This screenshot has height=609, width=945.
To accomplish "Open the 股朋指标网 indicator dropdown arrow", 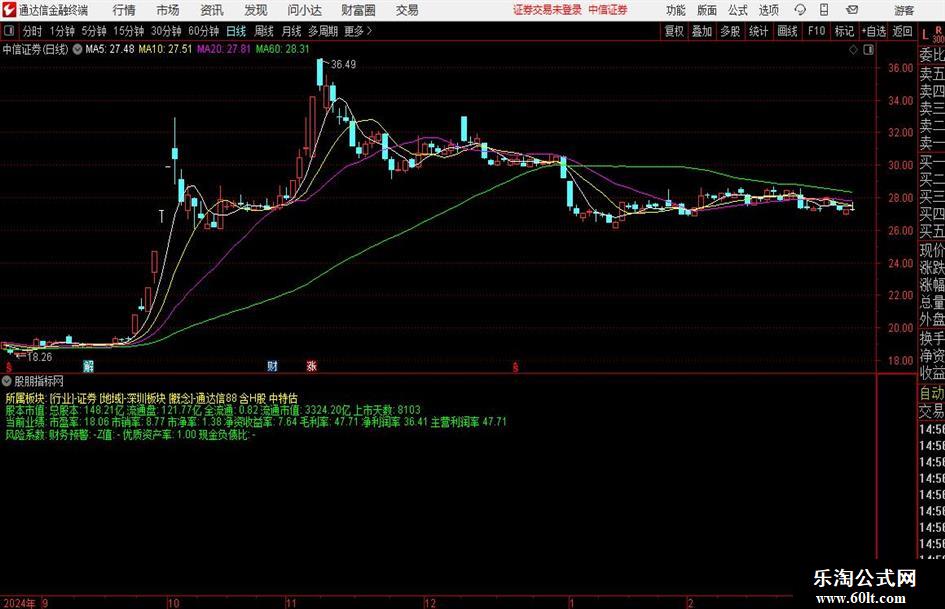I will click(7, 382).
